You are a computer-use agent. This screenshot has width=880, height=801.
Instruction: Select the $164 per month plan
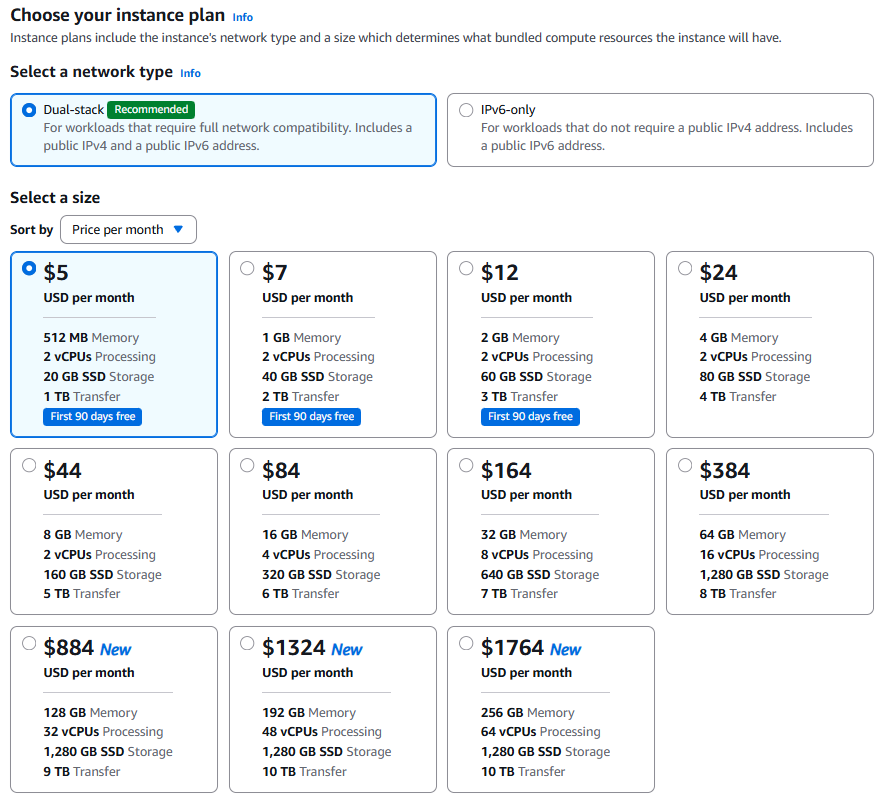tap(465, 465)
